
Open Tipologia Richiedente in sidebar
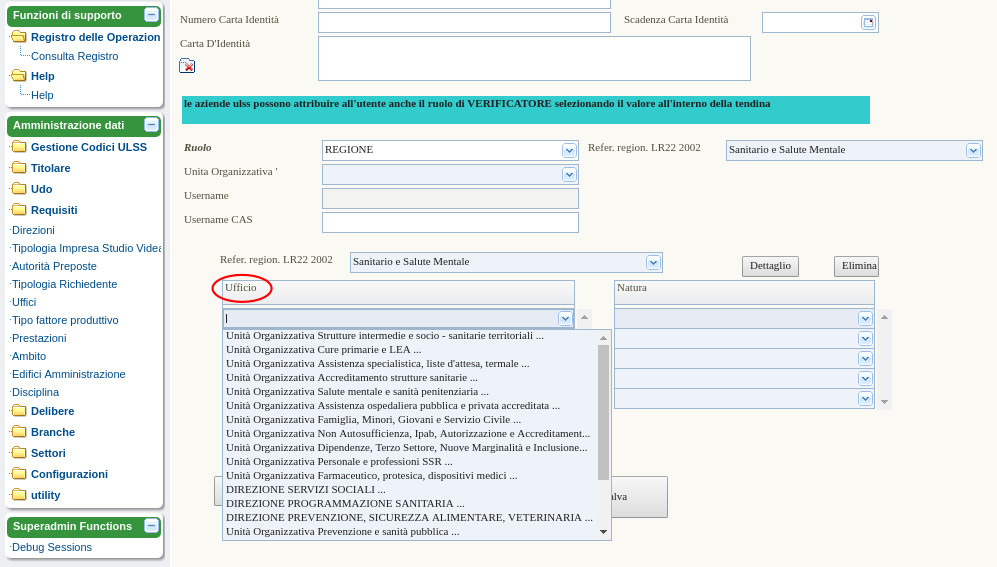(64, 284)
